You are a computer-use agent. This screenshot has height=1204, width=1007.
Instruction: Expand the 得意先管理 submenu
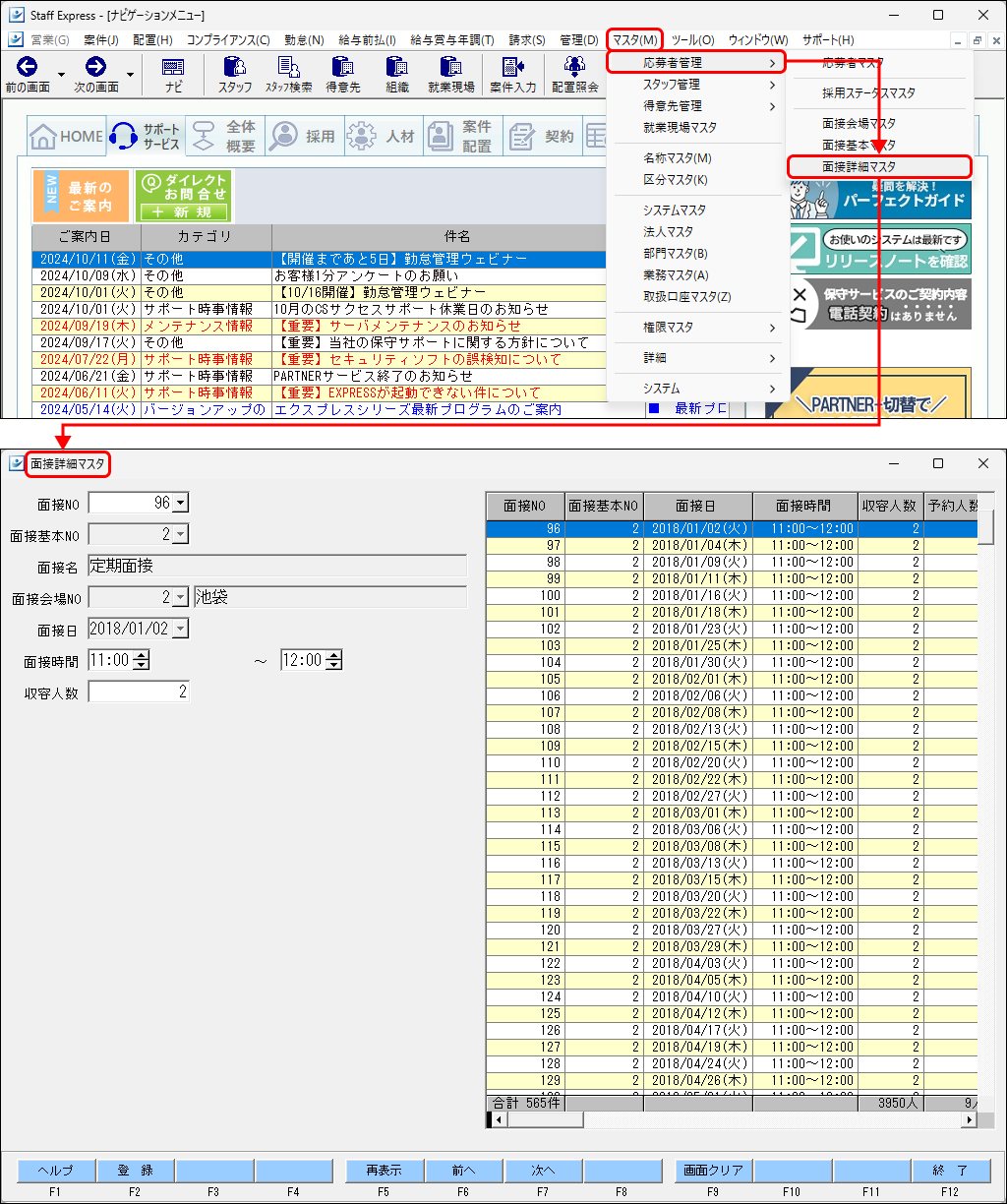tap(696, 106)
